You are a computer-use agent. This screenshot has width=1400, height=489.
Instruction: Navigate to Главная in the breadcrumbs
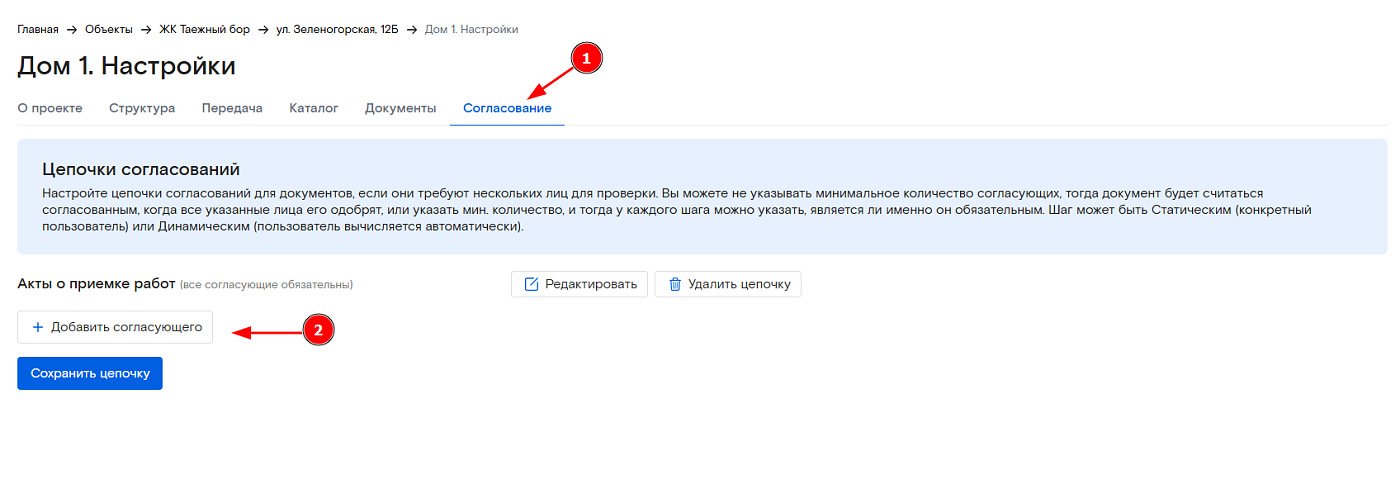(38, 30)
